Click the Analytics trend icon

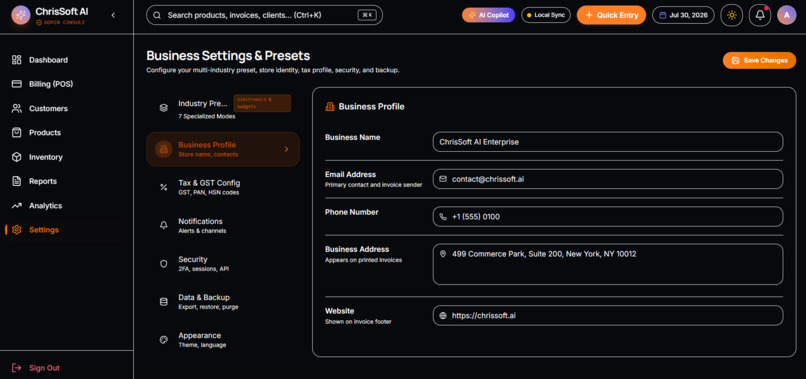coord(16,206)
